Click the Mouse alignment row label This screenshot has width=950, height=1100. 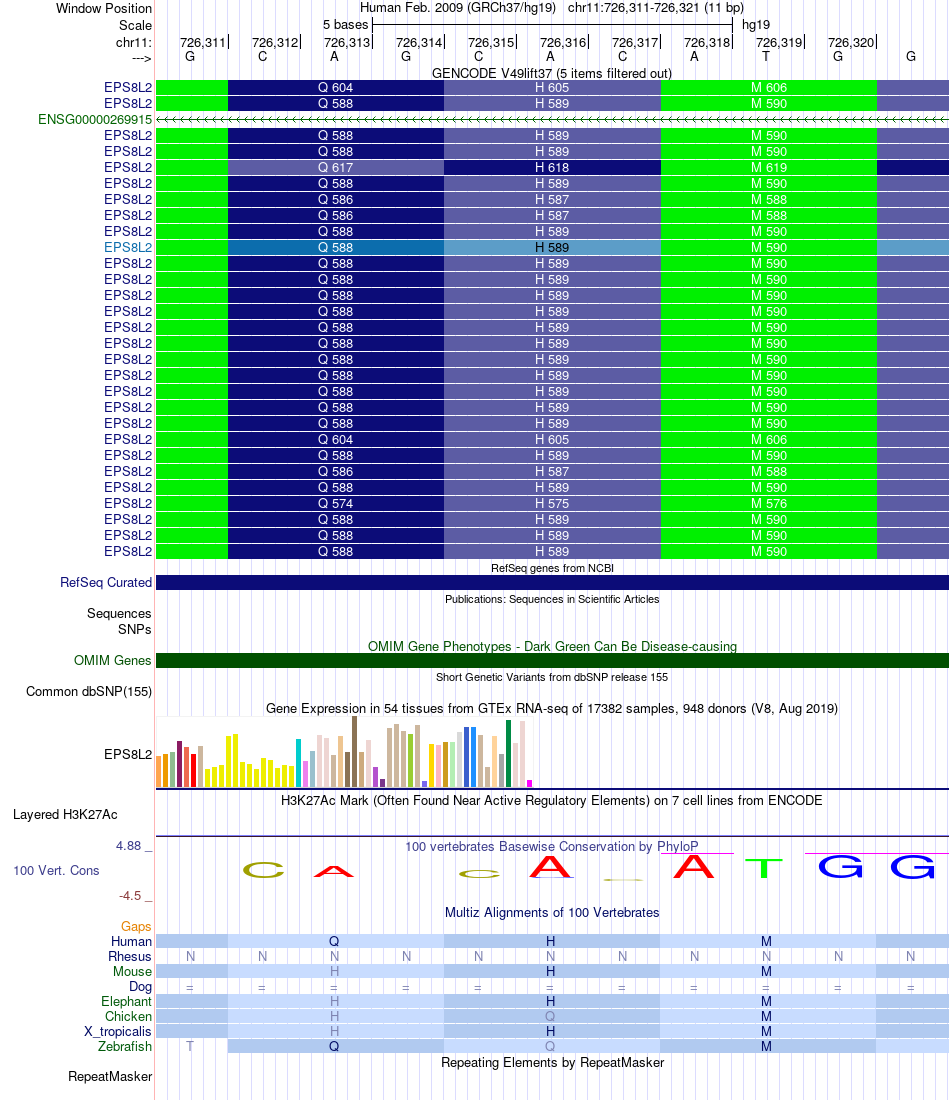pyautogui.click(x=133, y=972)
